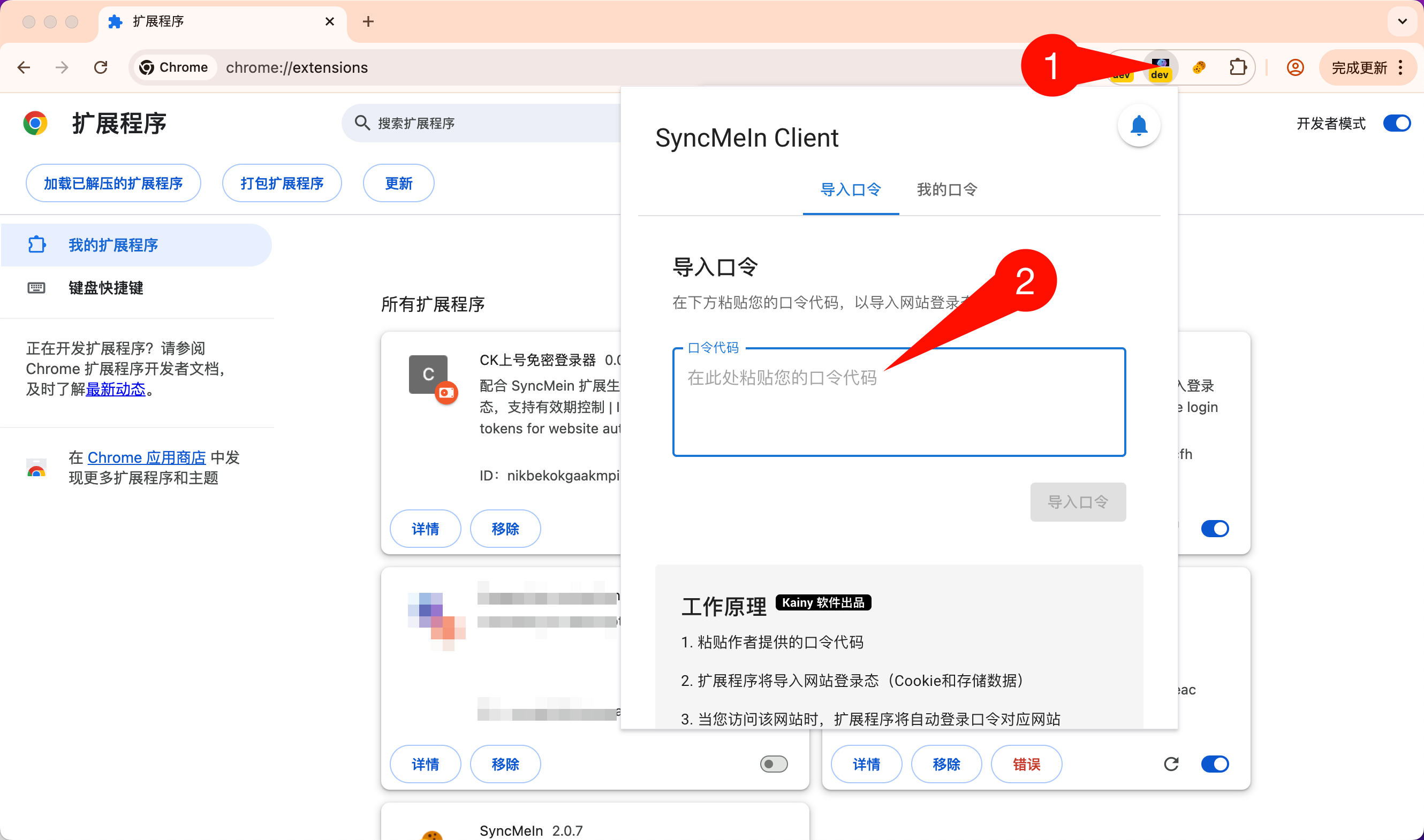The height and width of the screenshot is (840, 1424).
Task: Open the Chrome 应用商店 link
Action: point(146,457)
